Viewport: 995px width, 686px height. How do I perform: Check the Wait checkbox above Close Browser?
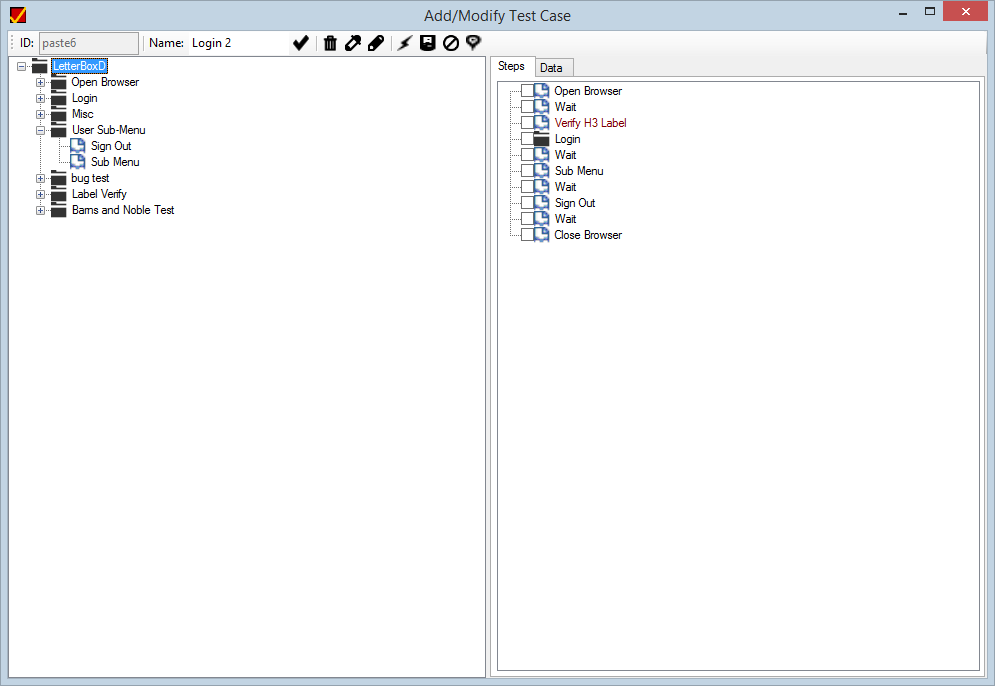point(527,219)
